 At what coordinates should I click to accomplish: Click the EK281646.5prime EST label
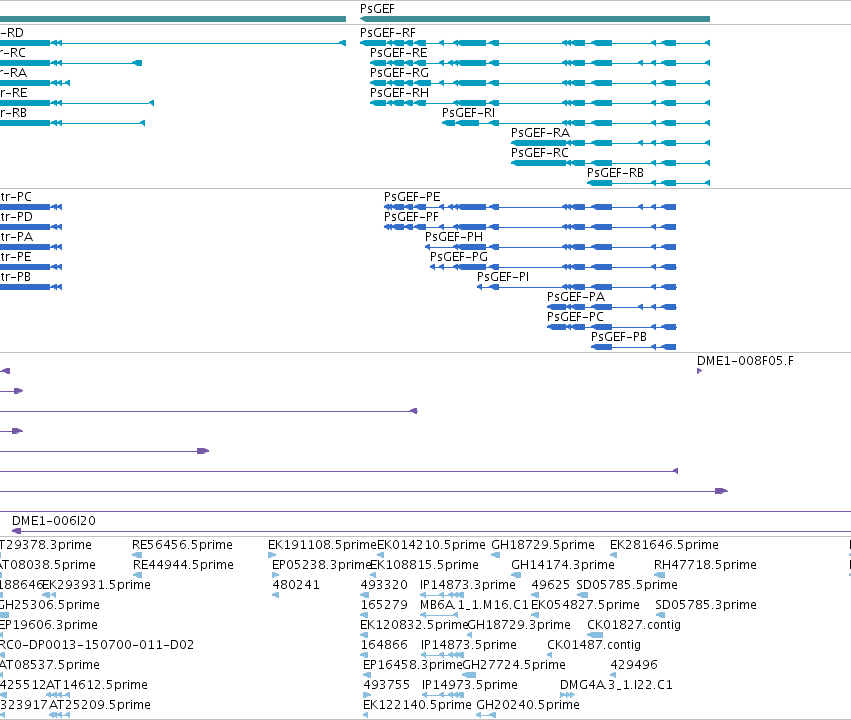pyautogui.click(x=664, y=545)
